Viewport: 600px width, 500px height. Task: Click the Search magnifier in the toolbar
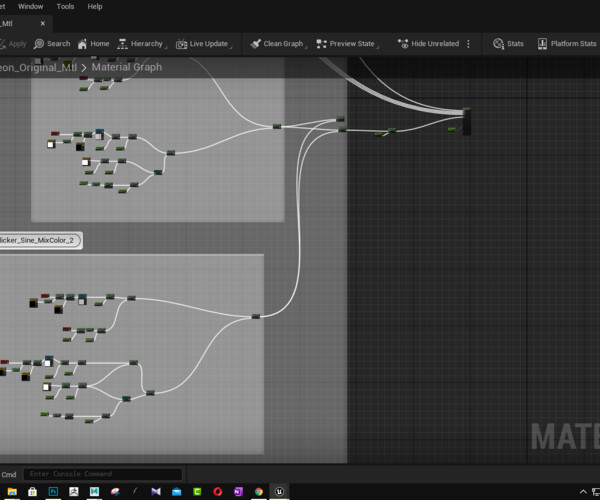click(x=52, y=44)
